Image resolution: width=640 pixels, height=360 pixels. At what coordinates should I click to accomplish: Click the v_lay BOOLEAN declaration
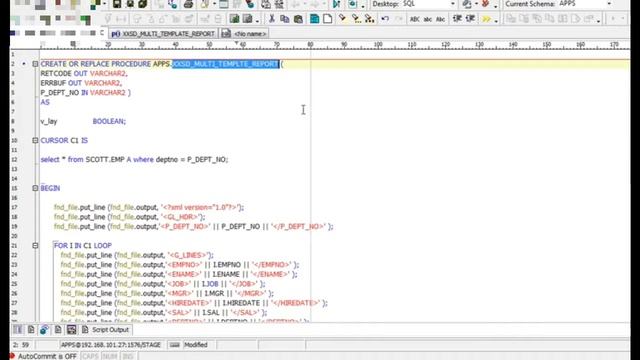pos(83,121)
